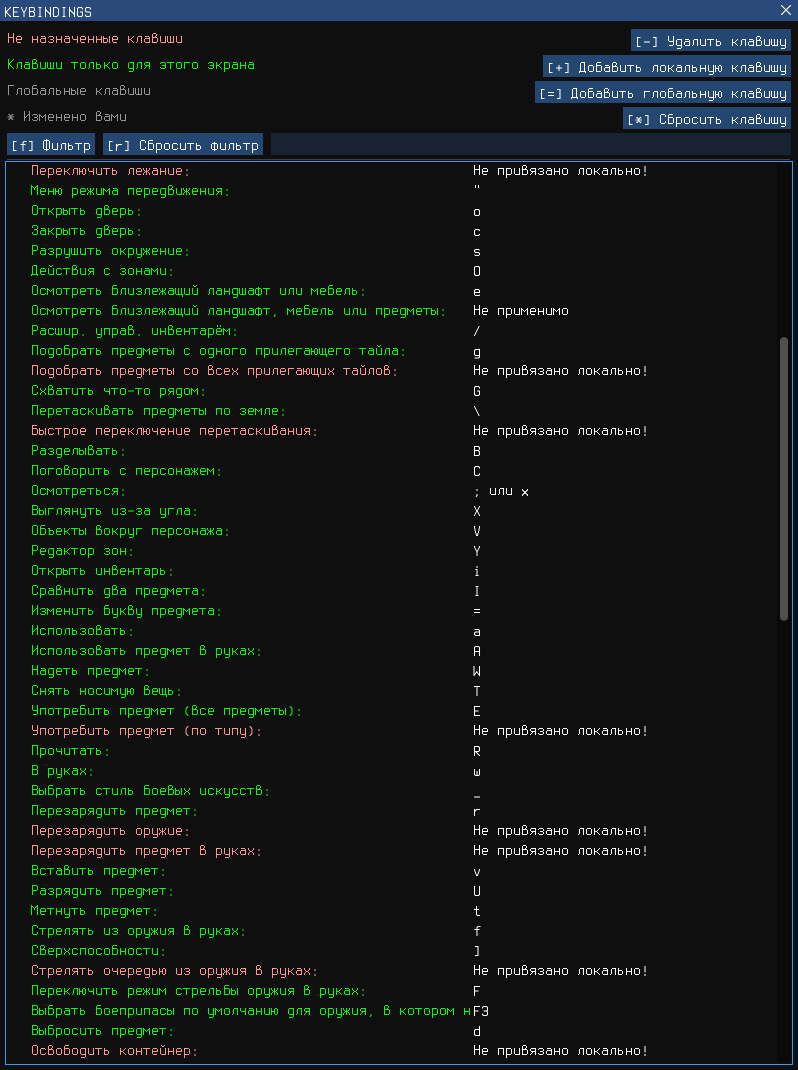Screen dimensions: 798x1070
Task: Click 'Добавить глобальную клавишу' button
Action: point(663,93)
